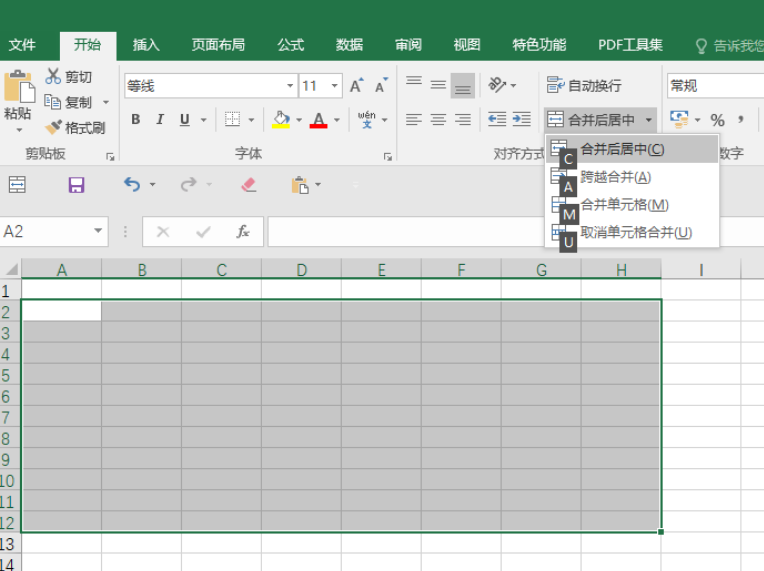Click decrease indent icon
Viewport: 764px width, 571px height.
(x=497, y=119)
